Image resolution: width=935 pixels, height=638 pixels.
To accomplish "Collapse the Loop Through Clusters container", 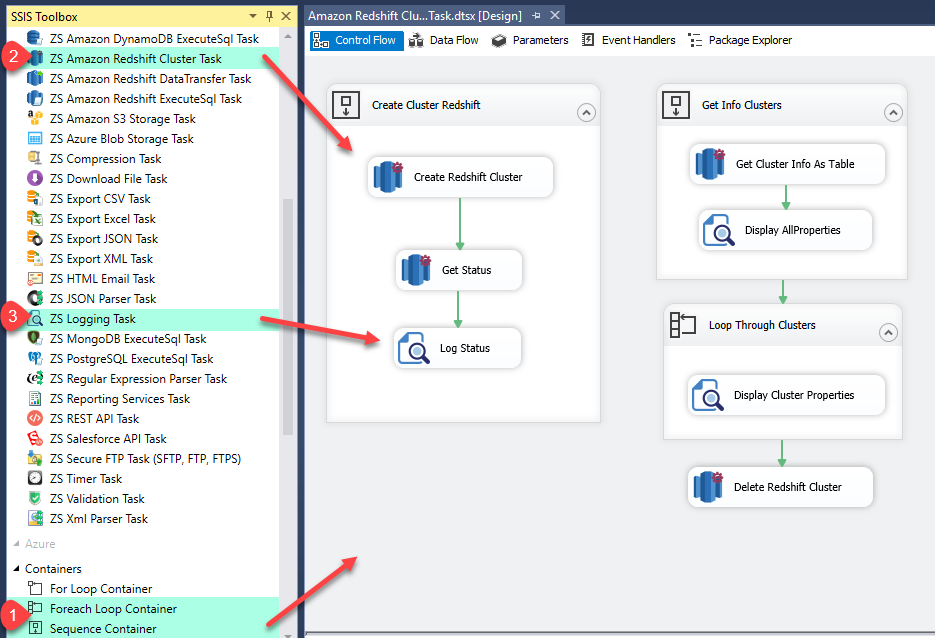I will [x=888, y=333].
